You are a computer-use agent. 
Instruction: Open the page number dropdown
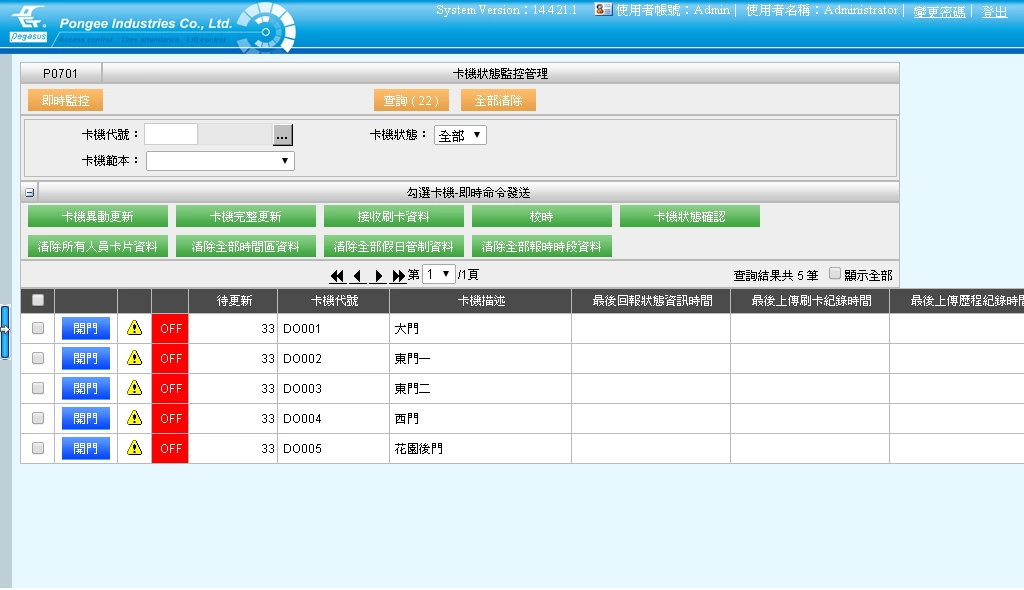coord(438,273)
